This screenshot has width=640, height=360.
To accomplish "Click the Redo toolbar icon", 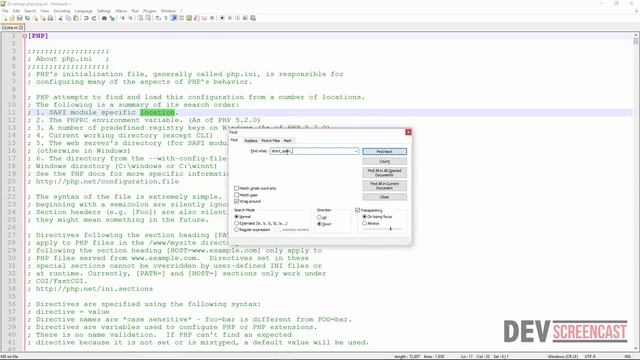I will 94,18.
